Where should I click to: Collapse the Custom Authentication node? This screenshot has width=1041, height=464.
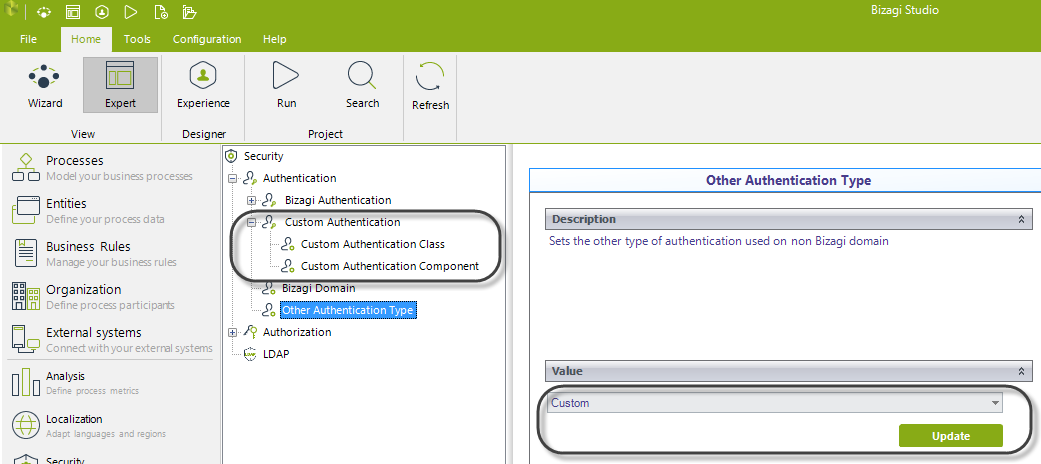251,222
